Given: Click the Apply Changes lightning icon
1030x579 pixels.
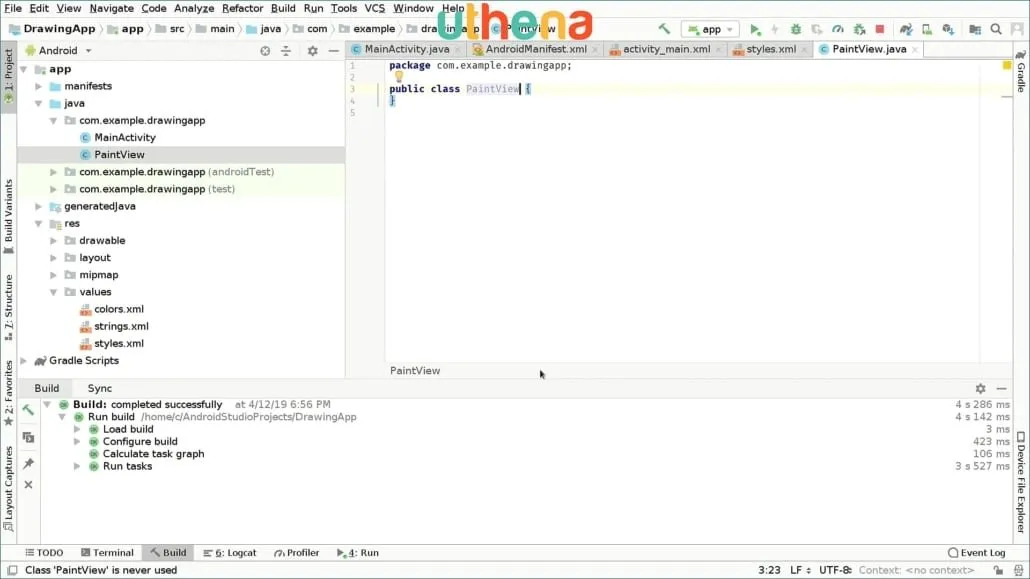Looking at the screenshot, I should pyautogui.click(x=775, y=29).
